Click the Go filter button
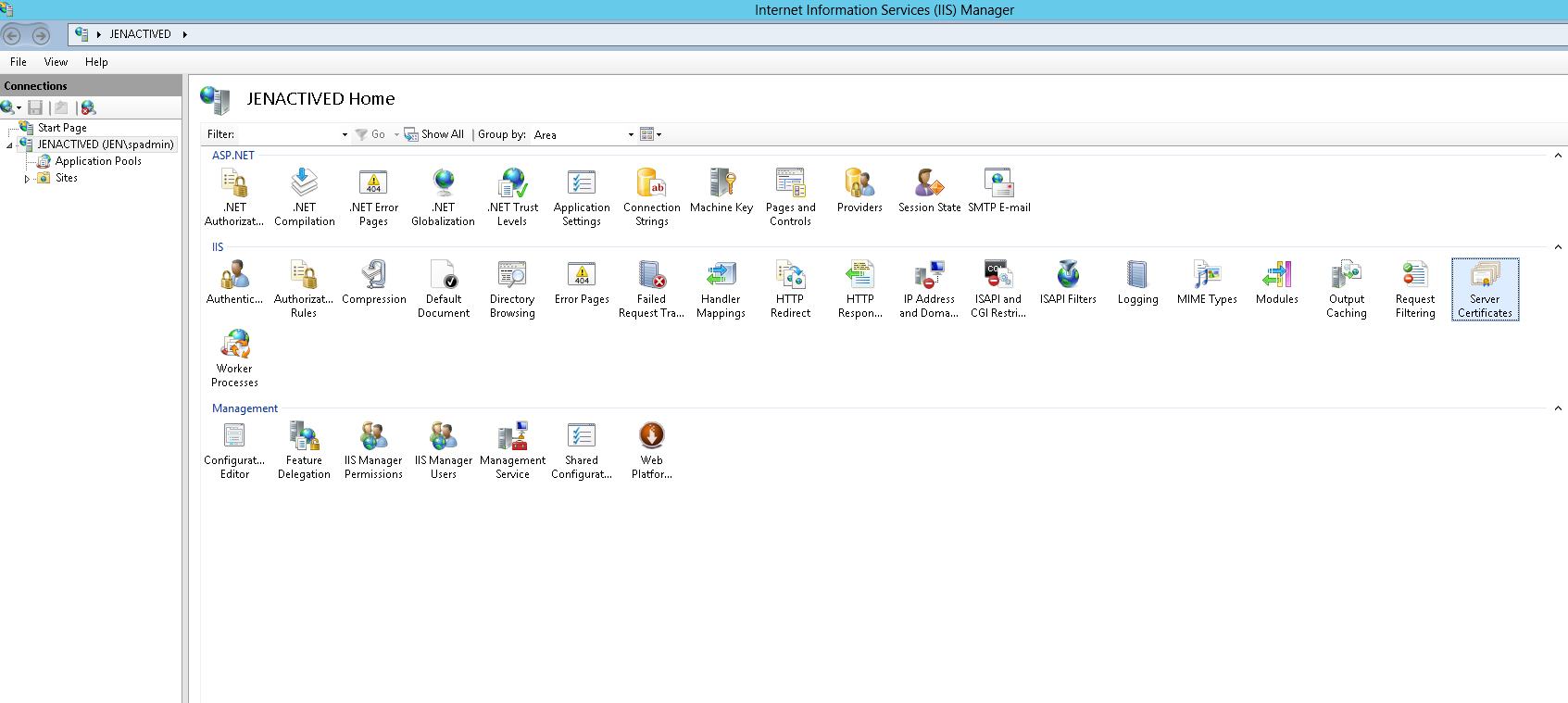 (370, 134)
